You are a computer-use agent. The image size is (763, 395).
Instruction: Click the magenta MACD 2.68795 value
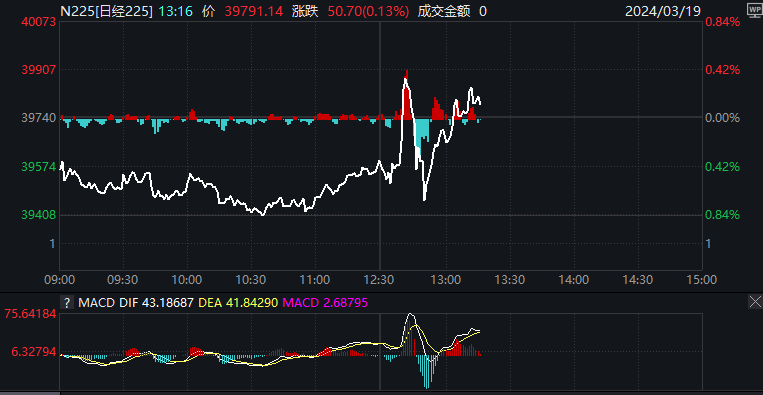click(325, 303)
